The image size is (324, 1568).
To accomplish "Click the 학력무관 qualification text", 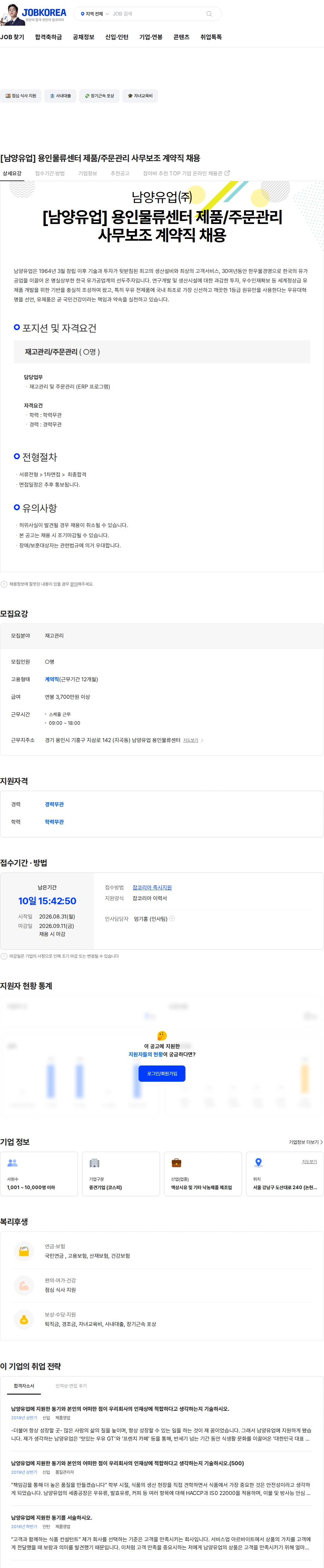I will pyautogui.click(x=54, y=822).
